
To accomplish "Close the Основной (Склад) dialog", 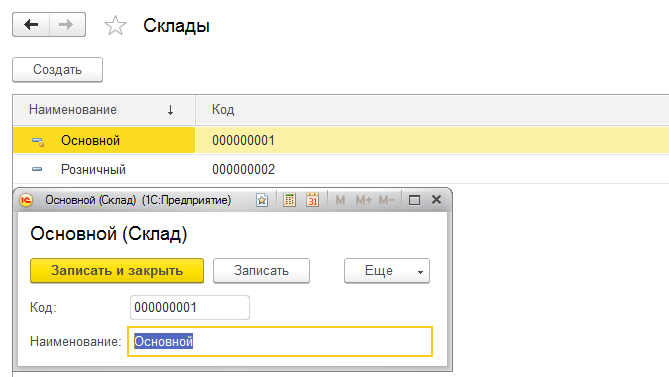I will [x=436, y=200].
